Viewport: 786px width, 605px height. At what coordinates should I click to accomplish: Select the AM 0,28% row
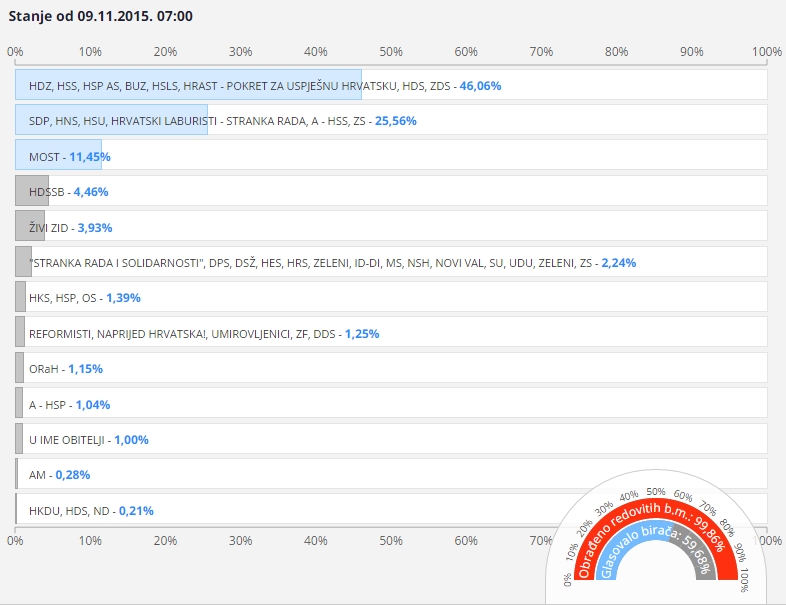(x=391, y=474)
